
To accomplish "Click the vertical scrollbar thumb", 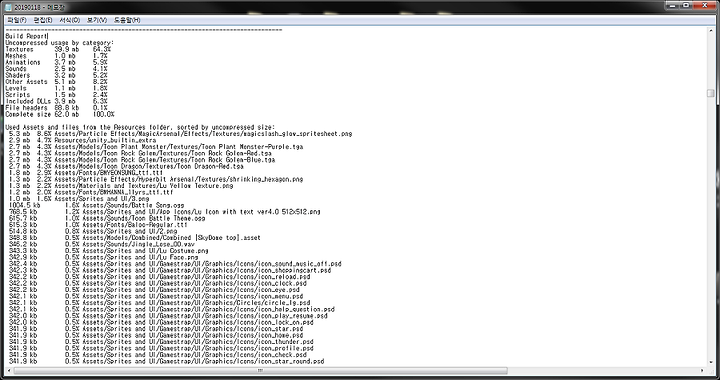I will coord(710,93).
